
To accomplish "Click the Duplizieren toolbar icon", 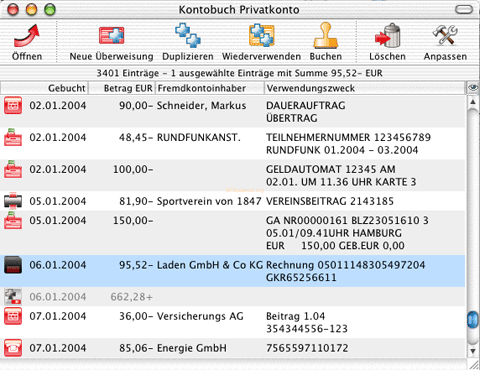I will click(x=188, y=35).
